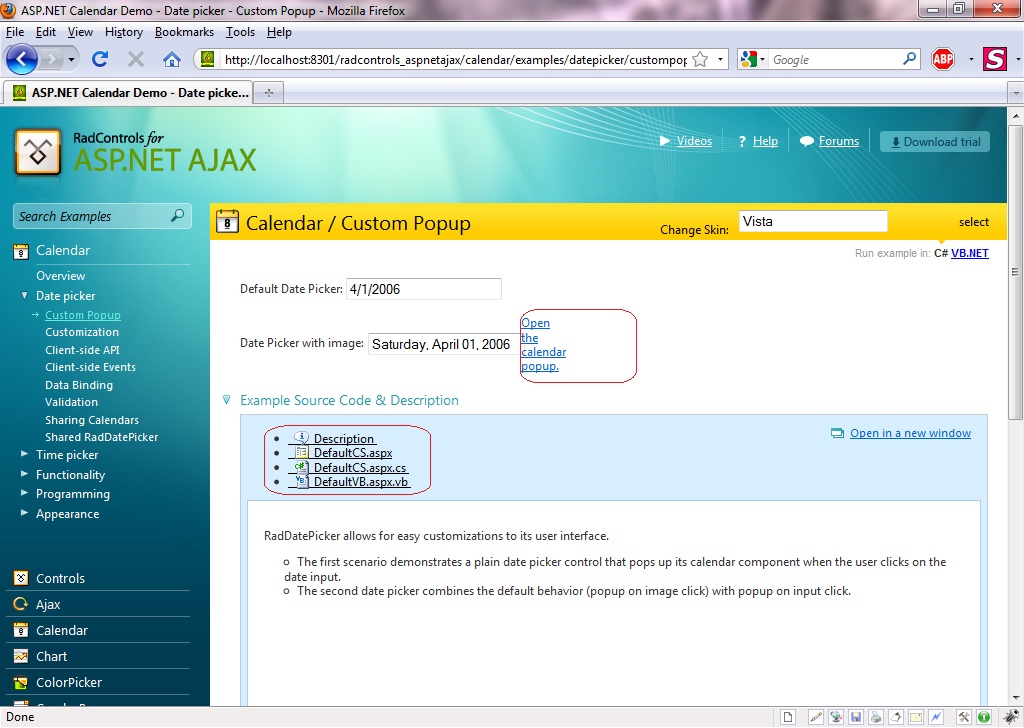Click the Search Examples magnifier icon
The height and width of the screenshot is (728, 1024).
tap(177, 215)
